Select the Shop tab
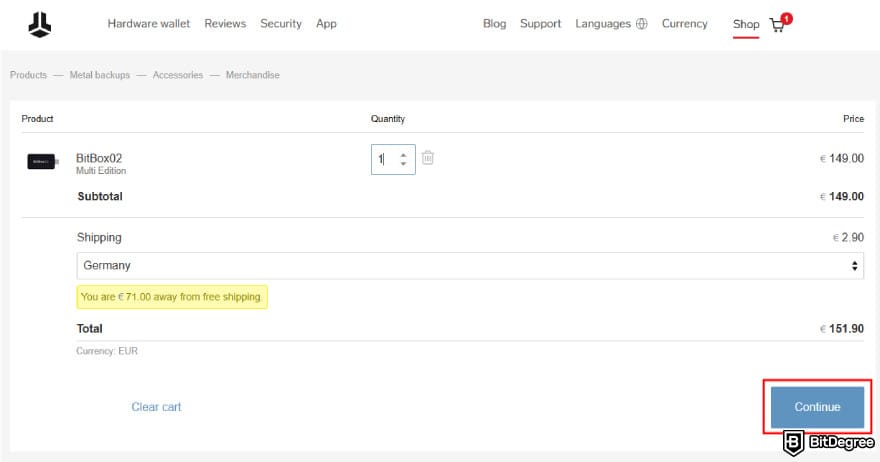The width and height of the screenshot is (880, 462). tap(746, 24)
